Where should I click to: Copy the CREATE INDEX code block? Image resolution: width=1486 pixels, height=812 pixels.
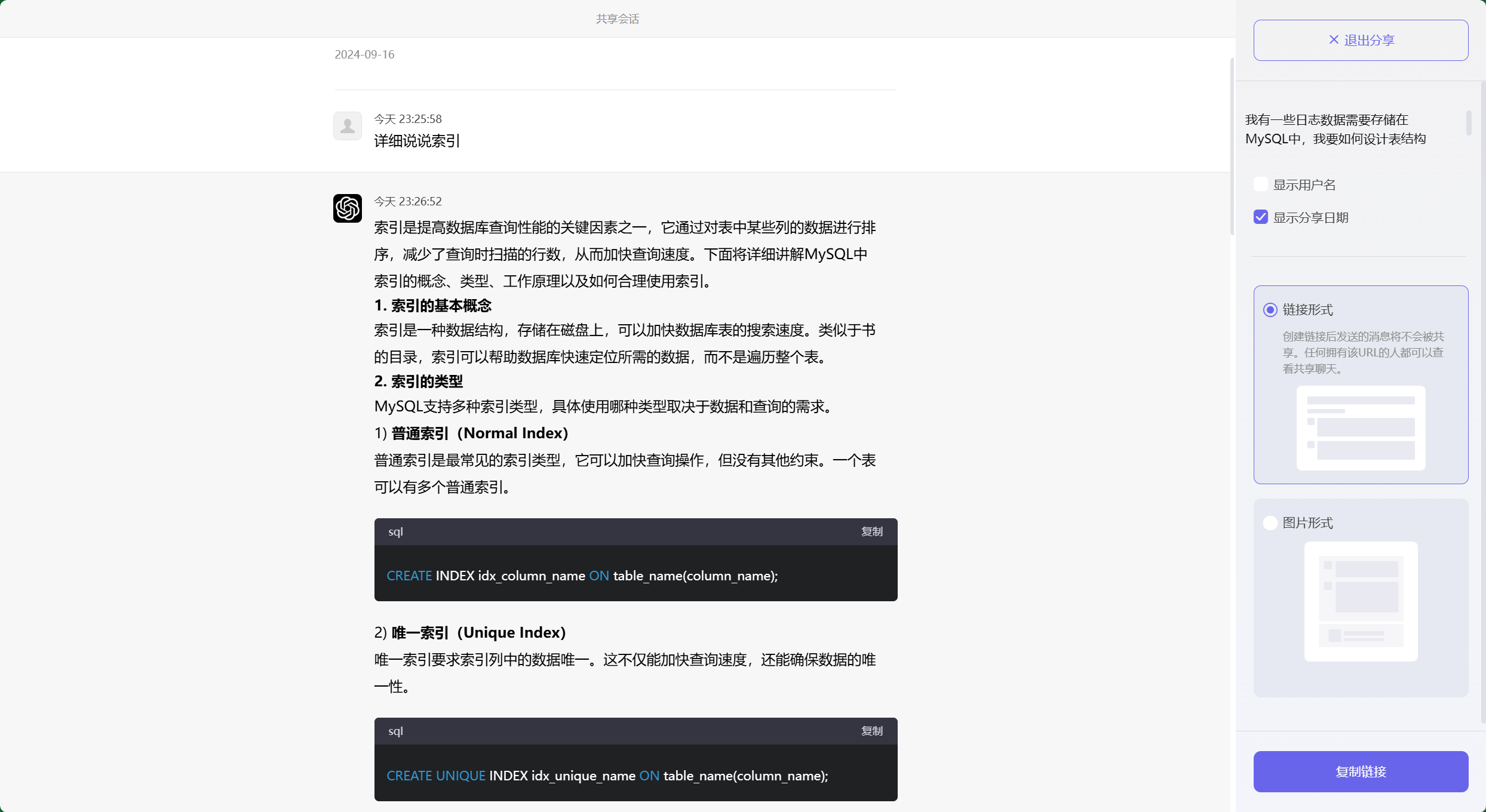pos(871,531)
